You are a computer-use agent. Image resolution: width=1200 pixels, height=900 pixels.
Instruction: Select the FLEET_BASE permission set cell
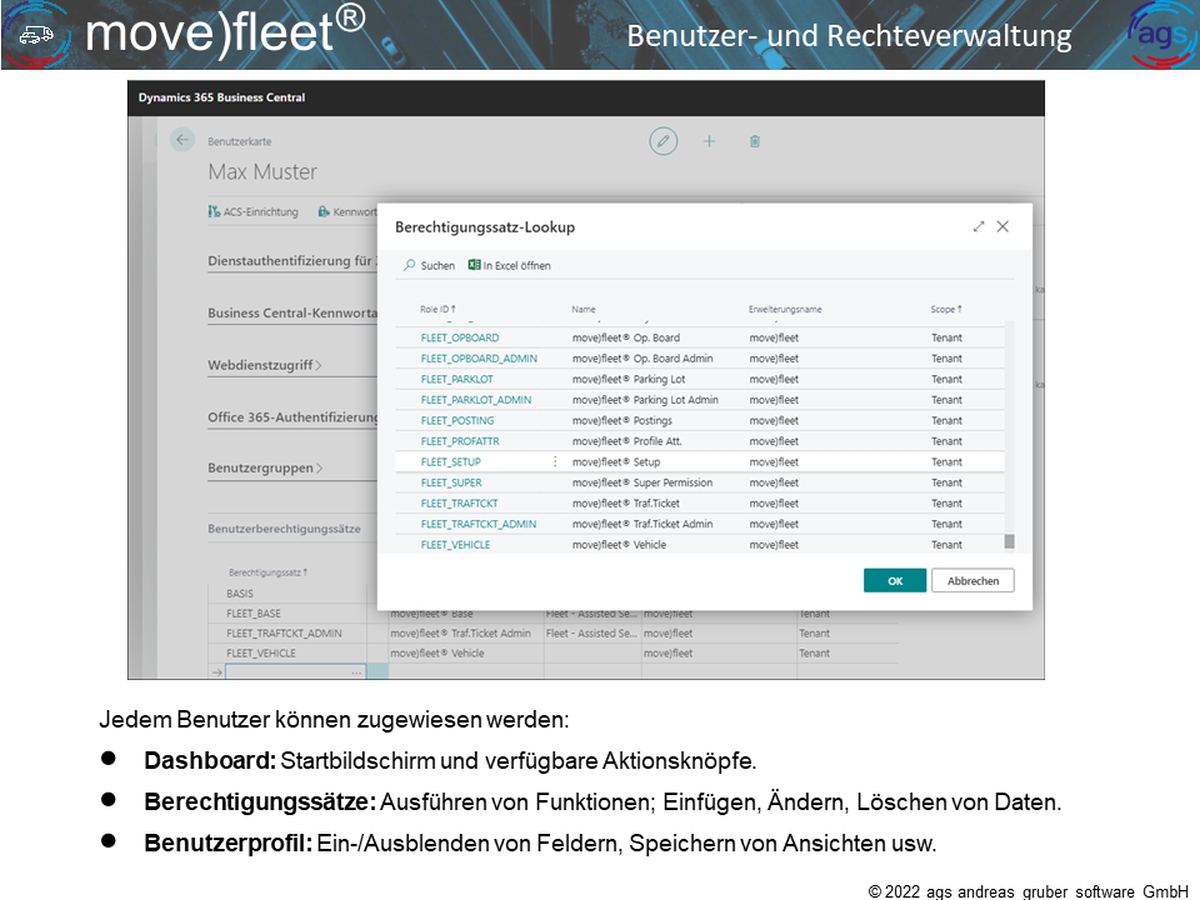[x=254, y=613]
